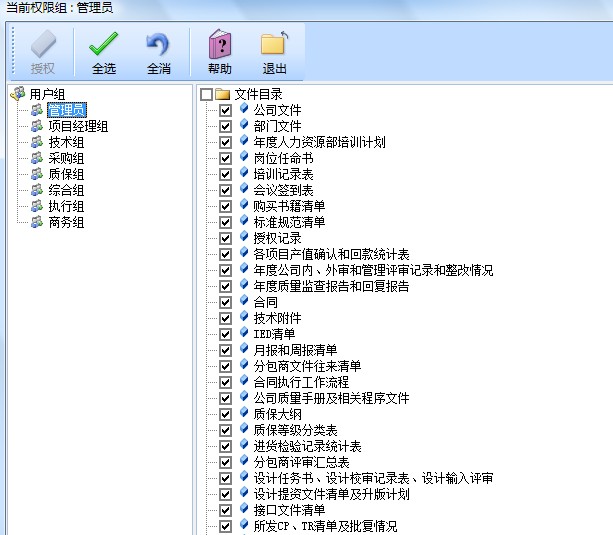The width and height of the screenshot is (613, 535).
Task: Select the 年度质量监查报告和回复报告 item
Action: pos(331,286)
